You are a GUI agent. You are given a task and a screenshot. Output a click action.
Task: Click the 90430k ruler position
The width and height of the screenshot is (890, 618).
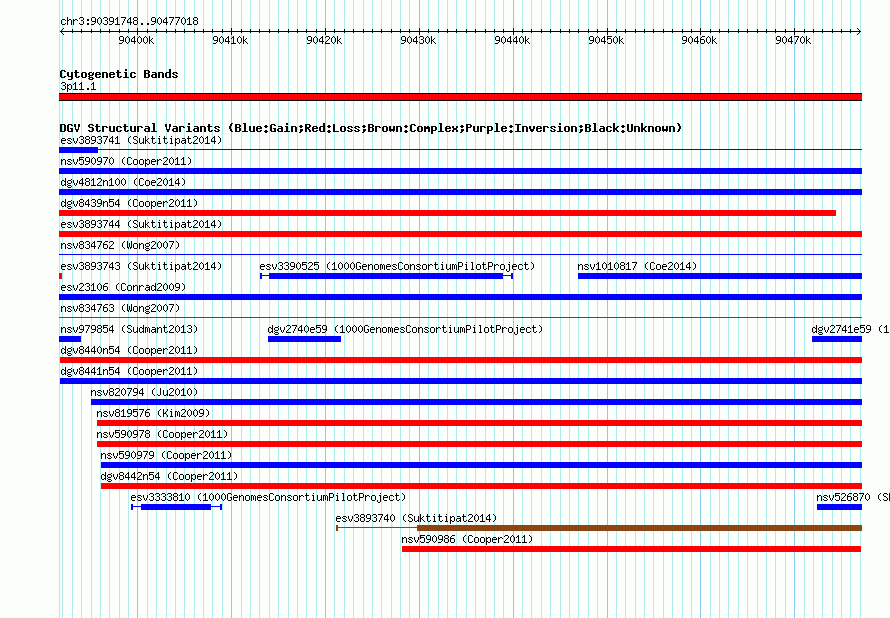[418, 40]
